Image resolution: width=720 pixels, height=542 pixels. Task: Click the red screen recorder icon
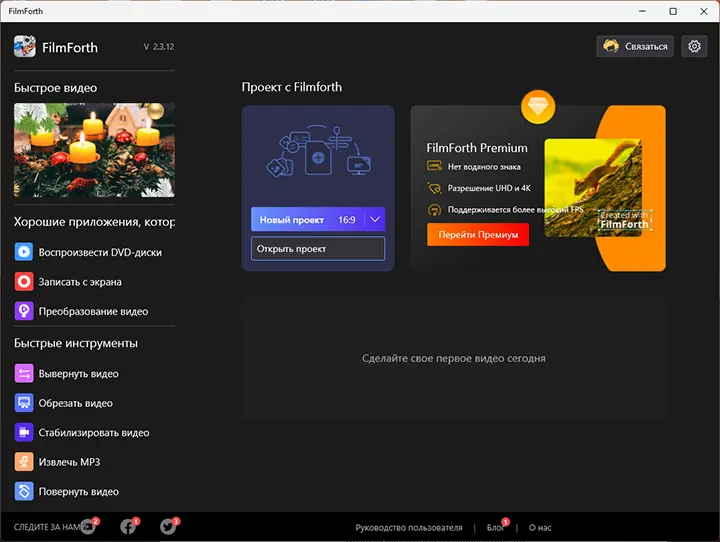(24, 282)
